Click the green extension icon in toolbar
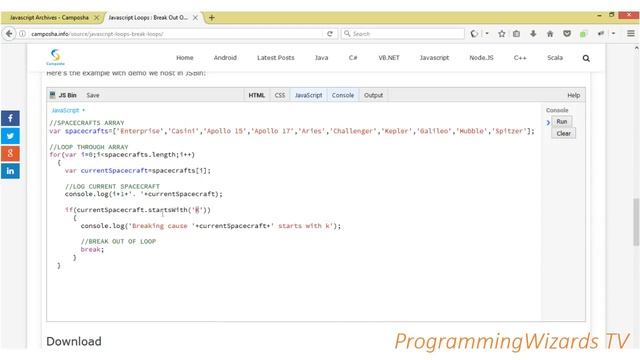The height and width of the screenshot is (360, 640). [583, 34]
